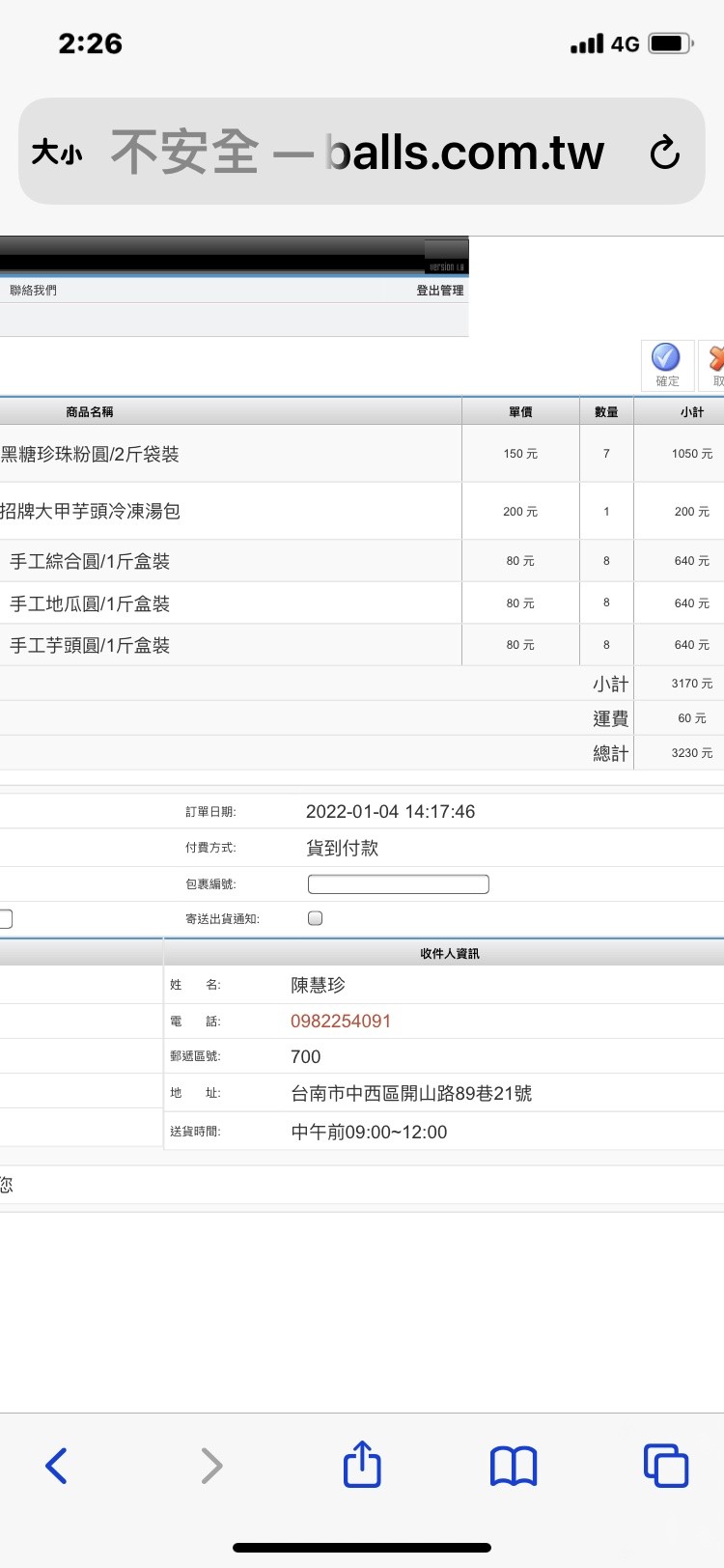The height and width of the screenshot is (1568, 724).
Task: Tap the Safari forward arrow
Action: 211,1466
